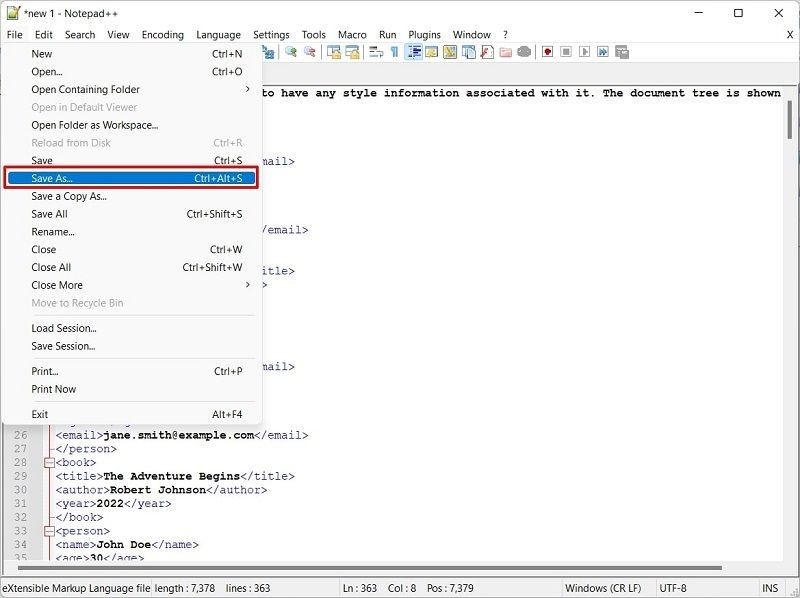The height and width of the screenshot is (598, 800).
Task: Enable synchronized vertical scrolling icon
Action: pyautogui.click(x=334, y=52)
